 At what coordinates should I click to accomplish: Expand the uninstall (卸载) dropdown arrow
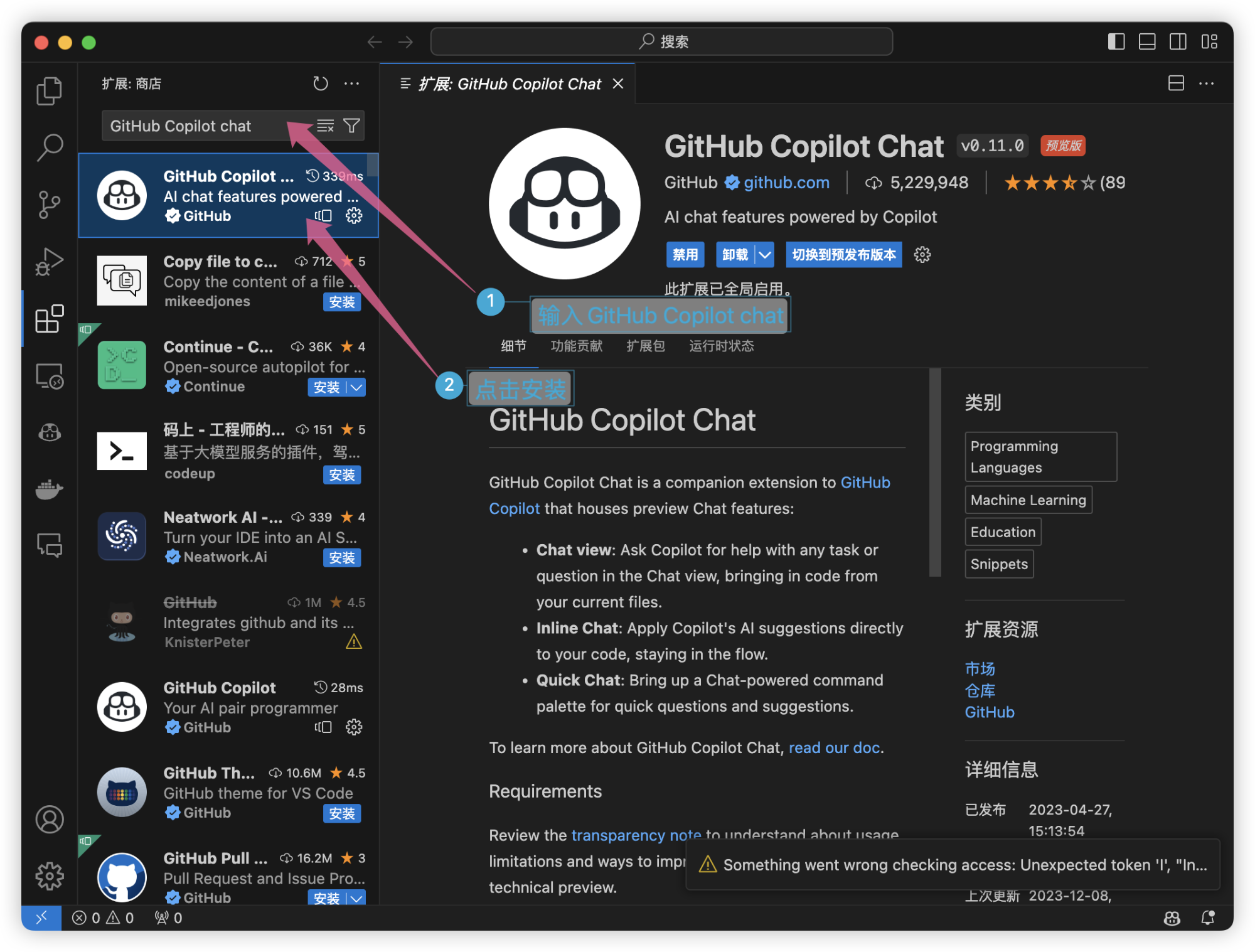click(x=764, y=255)
